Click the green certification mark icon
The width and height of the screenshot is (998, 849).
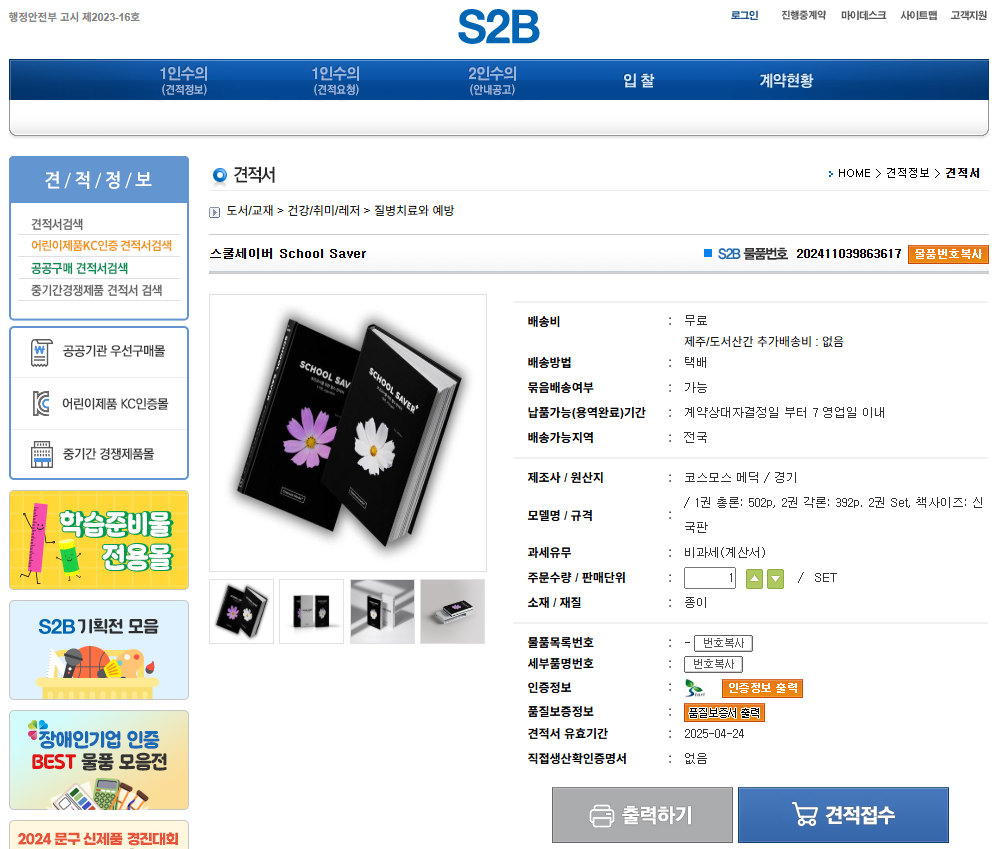click(694, 688)
